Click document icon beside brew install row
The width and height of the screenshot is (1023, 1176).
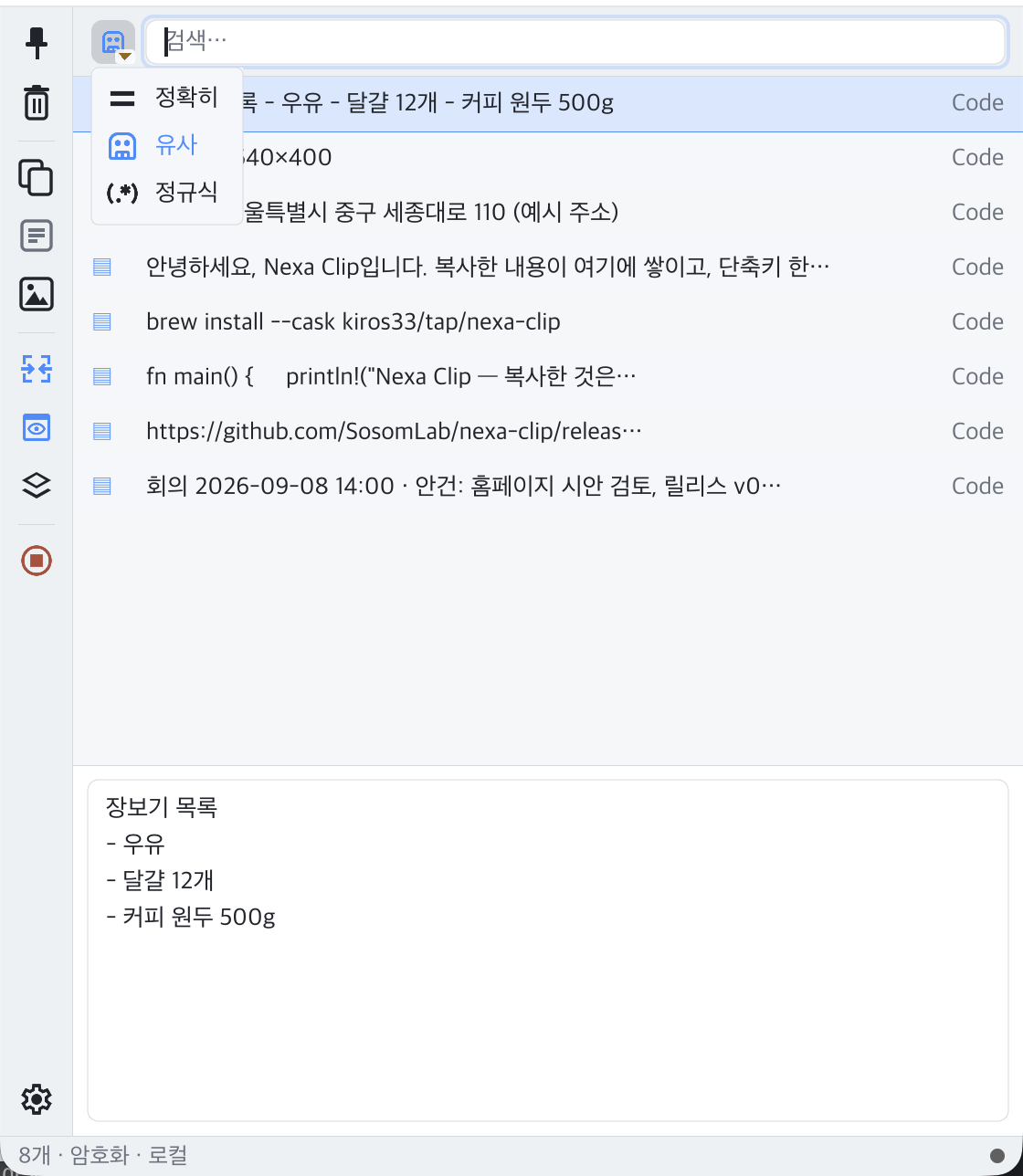(102, 321)
